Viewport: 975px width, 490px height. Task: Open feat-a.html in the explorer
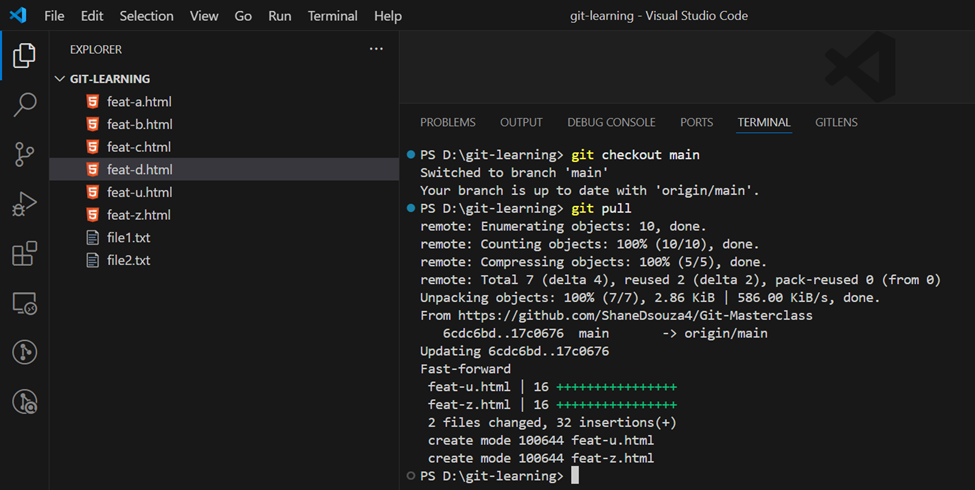(224, 101)
